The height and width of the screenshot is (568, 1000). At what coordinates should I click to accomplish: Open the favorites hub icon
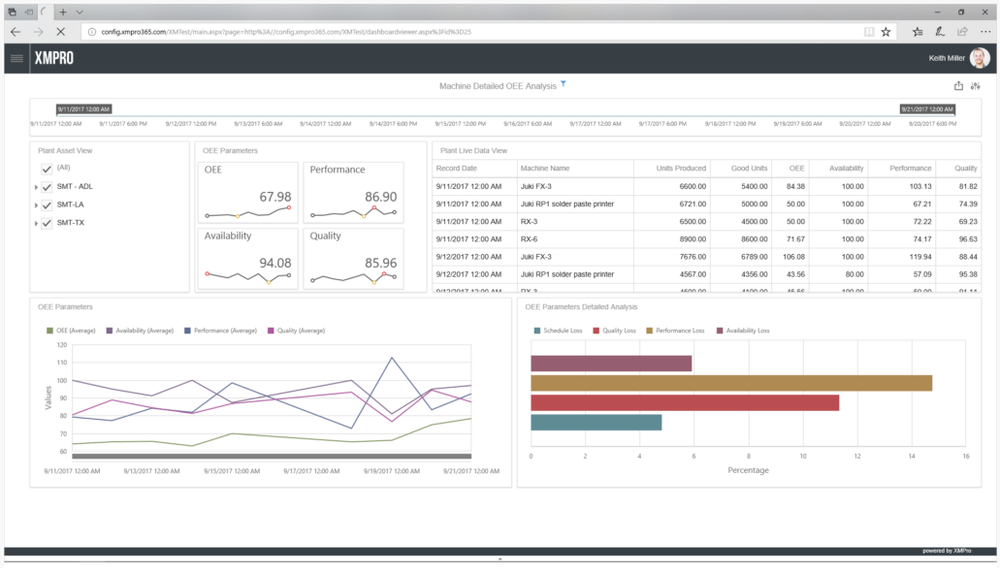(918, 32)
